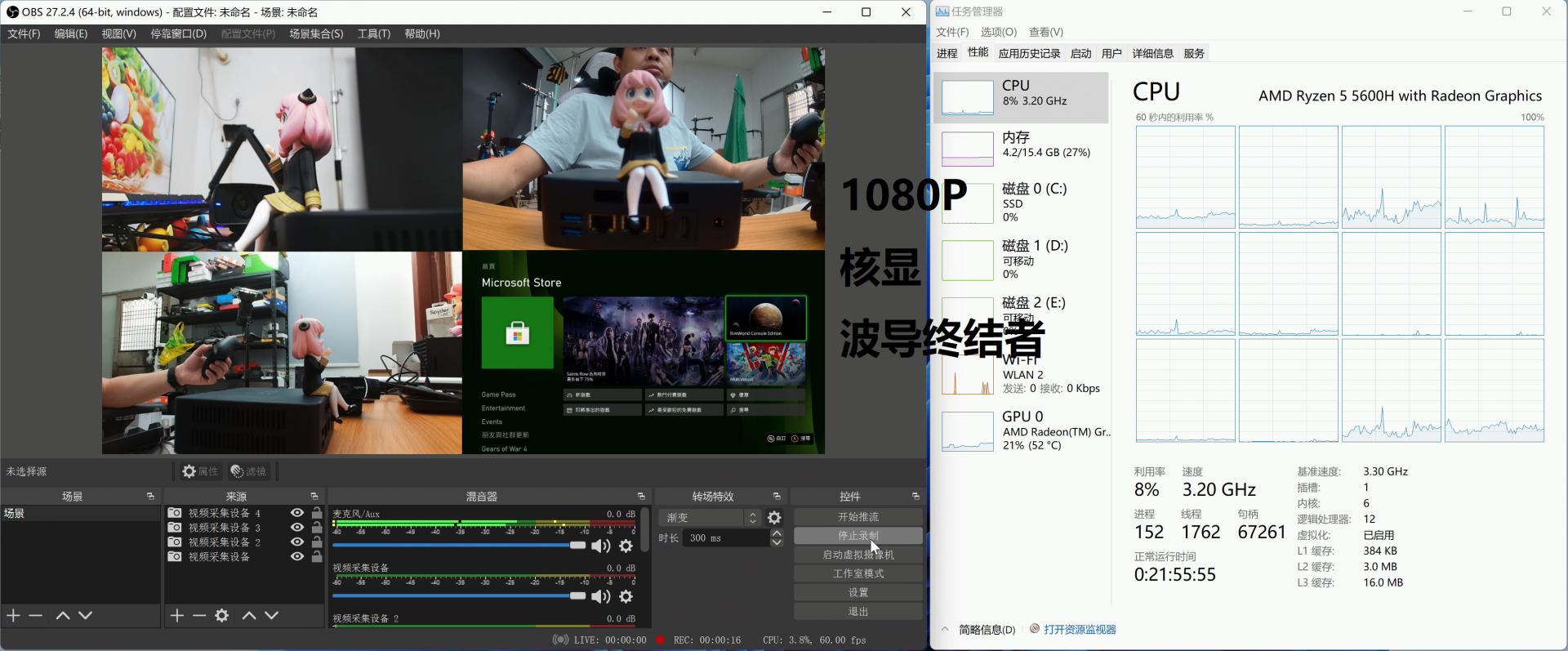1568x651 pixels.
Task: Open the 麦克风/Aux mixer gear settings
Action: pyautogui.click(x=626, y=546)
